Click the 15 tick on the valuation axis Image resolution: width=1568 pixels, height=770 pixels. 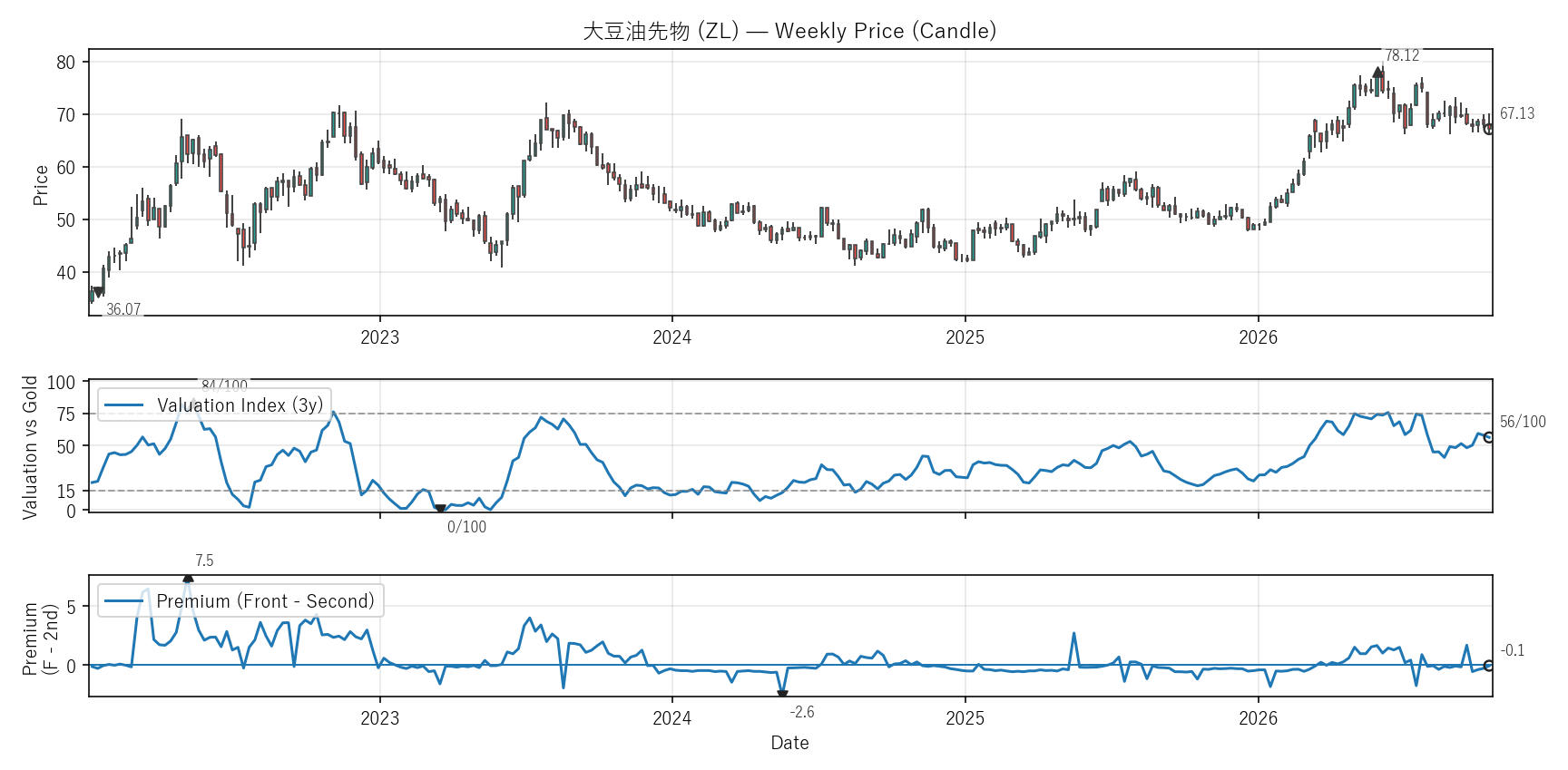click(66, 492)
